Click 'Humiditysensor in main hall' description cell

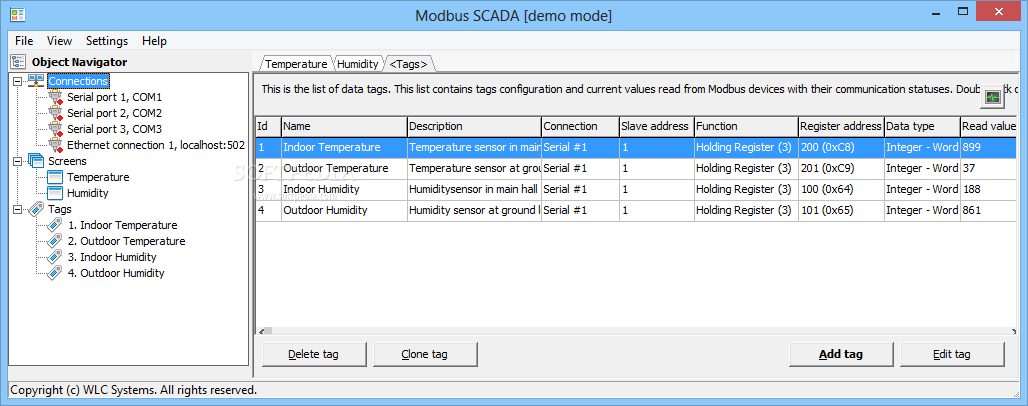pyautogui.click(x=473, y=189)
